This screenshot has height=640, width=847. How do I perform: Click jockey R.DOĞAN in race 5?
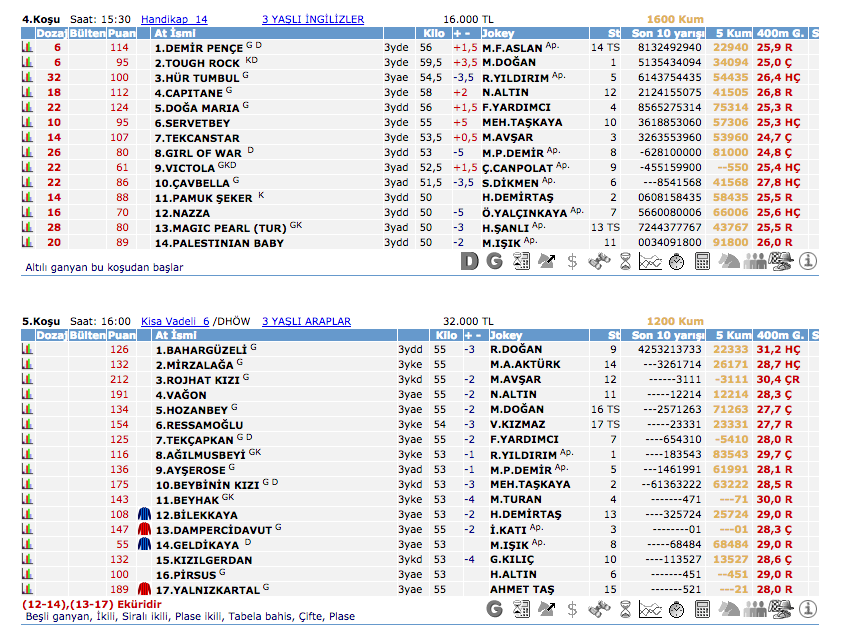pyautogui.click(x=515, y=349)
